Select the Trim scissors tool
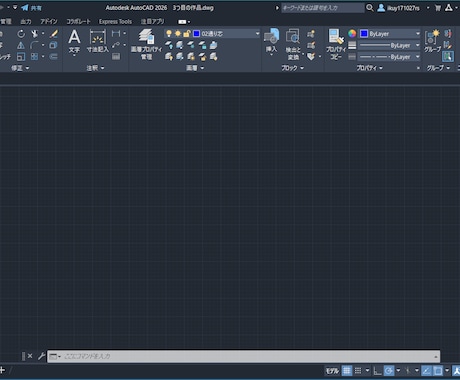460x380 pixels. coord(35,34)
